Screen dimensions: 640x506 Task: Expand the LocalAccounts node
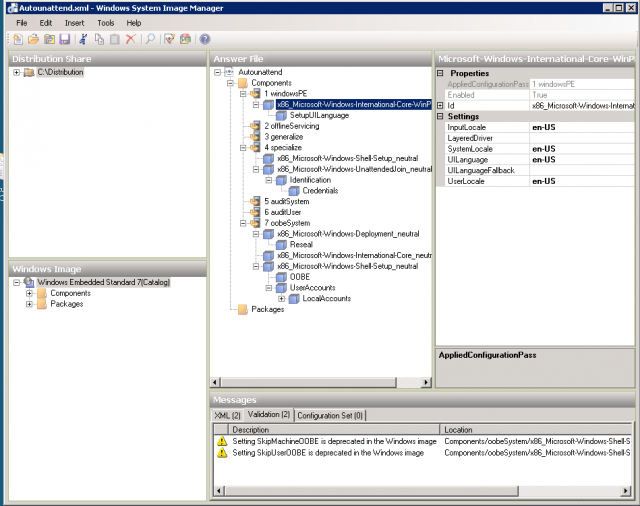(x=282, y=299)
